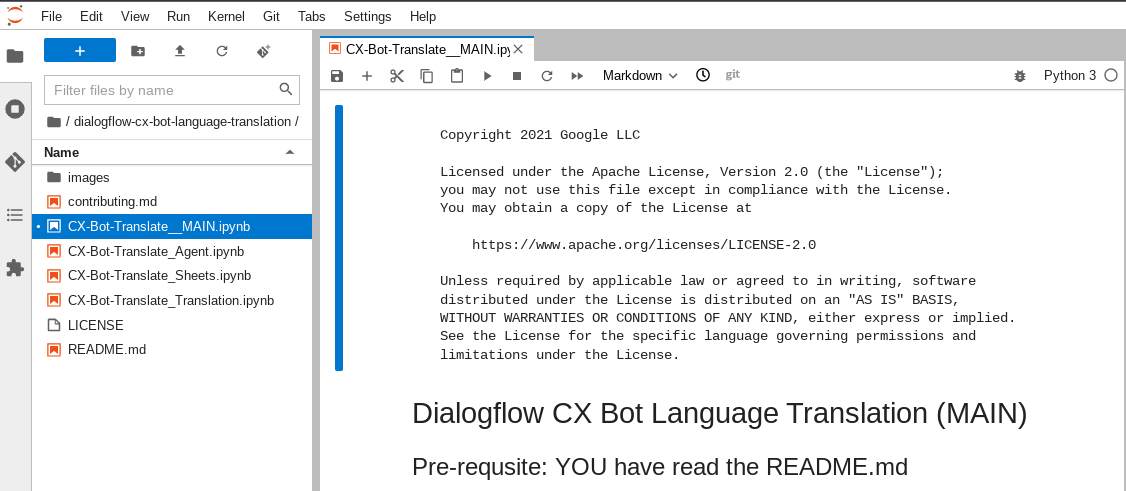Click the dialogflow-cx-bot-language-translation breadcrumb

(x=182, y=121)
